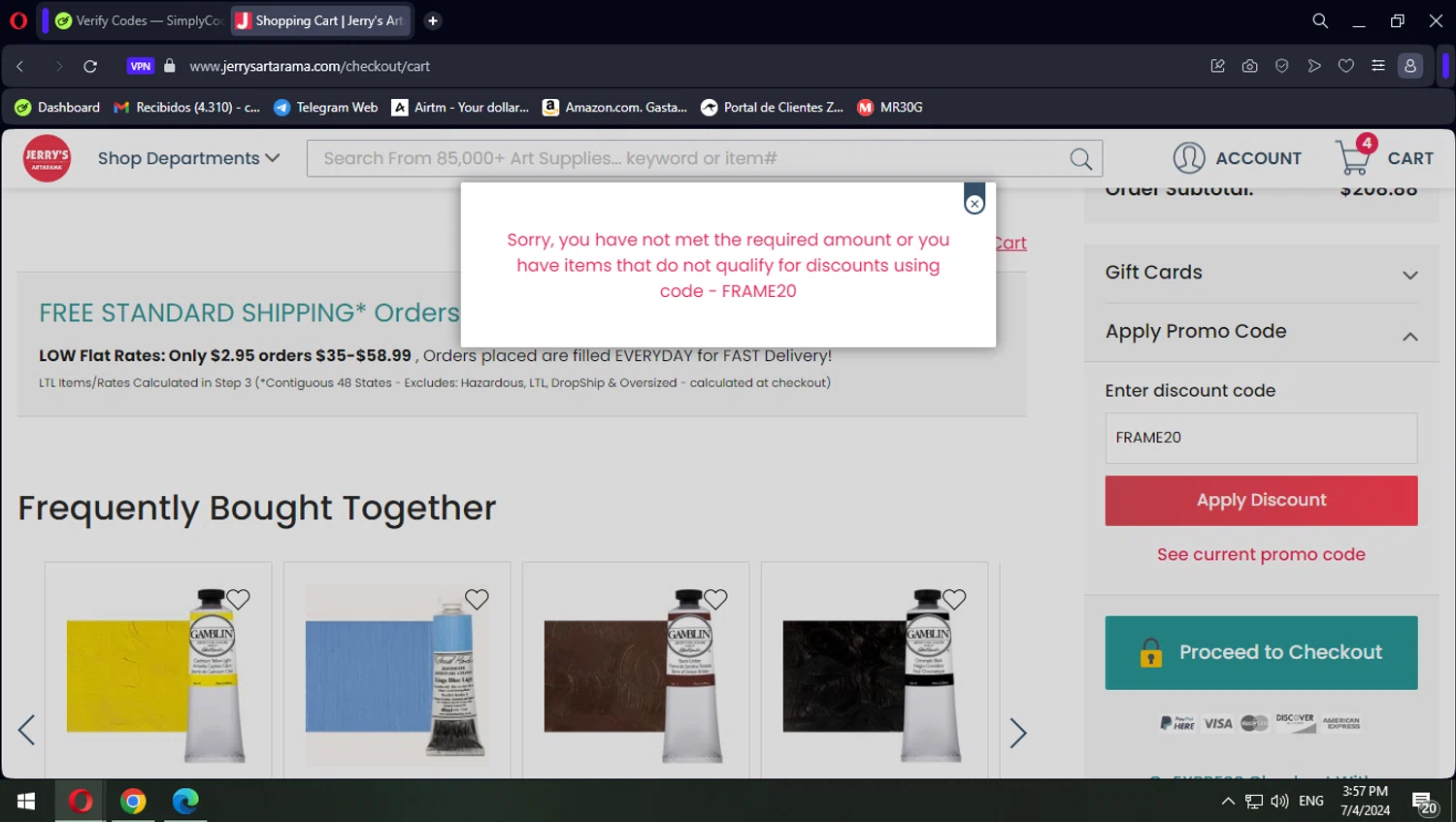Screen dimensions: 1456x822
Task: Show previous frequently bought items
Action: (x=26, y=731)
